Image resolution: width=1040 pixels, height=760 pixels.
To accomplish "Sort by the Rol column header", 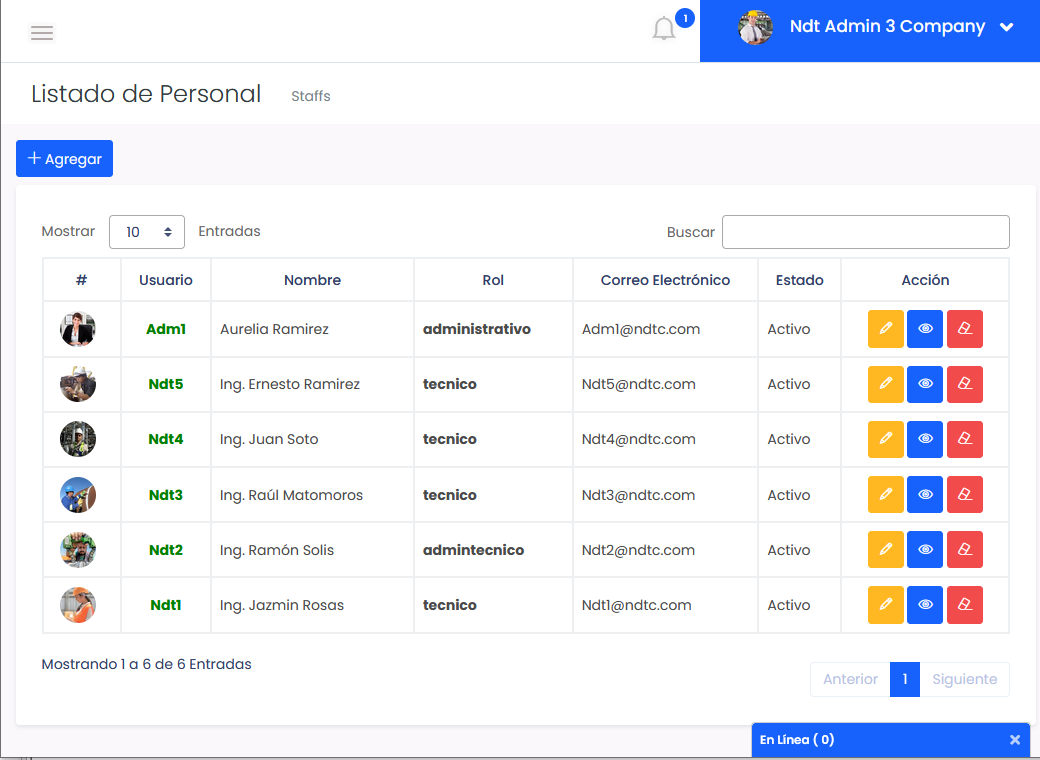I will coord(493,280).
